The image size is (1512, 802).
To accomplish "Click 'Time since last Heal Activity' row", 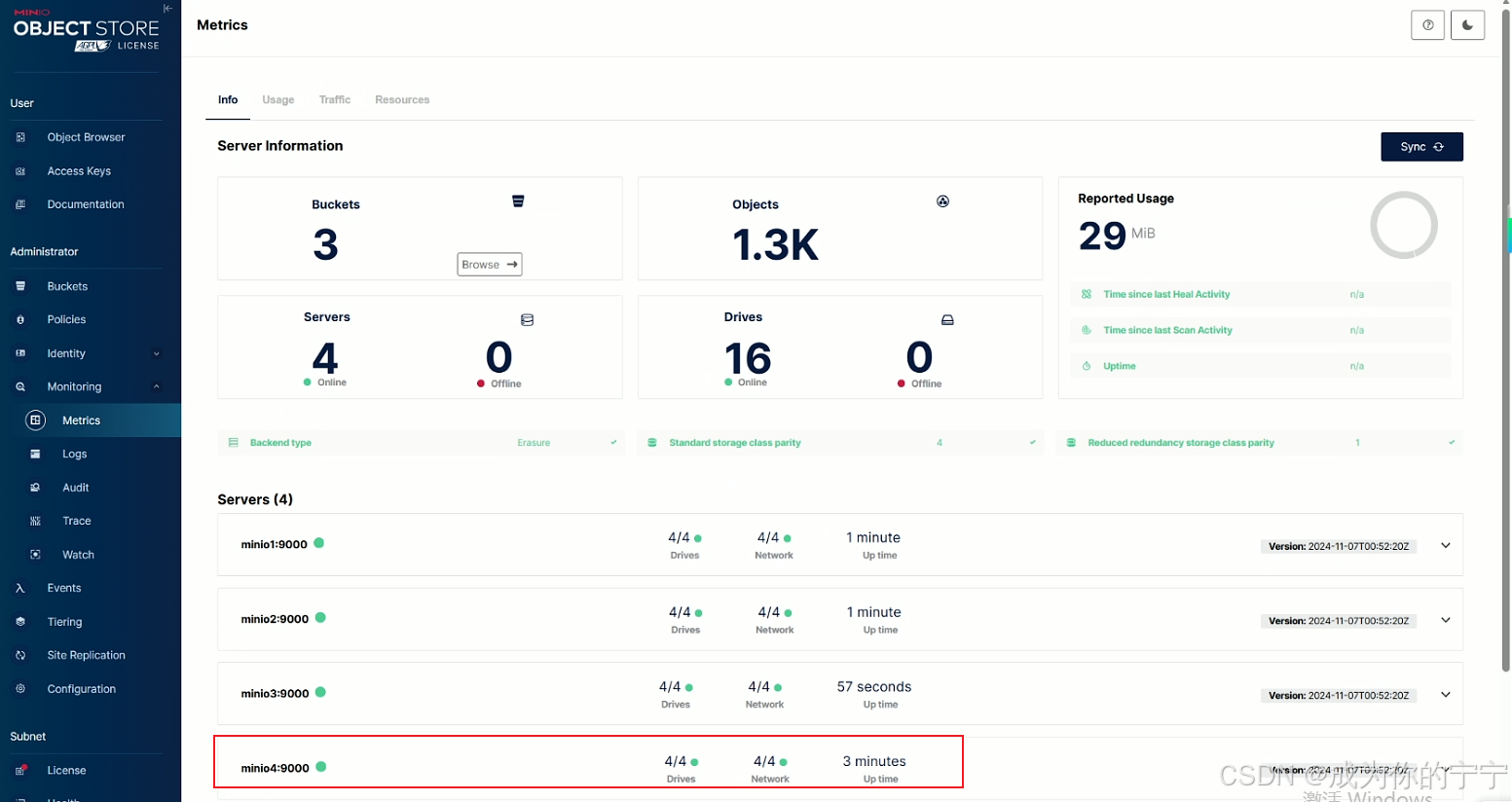I will coord(1261,294).
